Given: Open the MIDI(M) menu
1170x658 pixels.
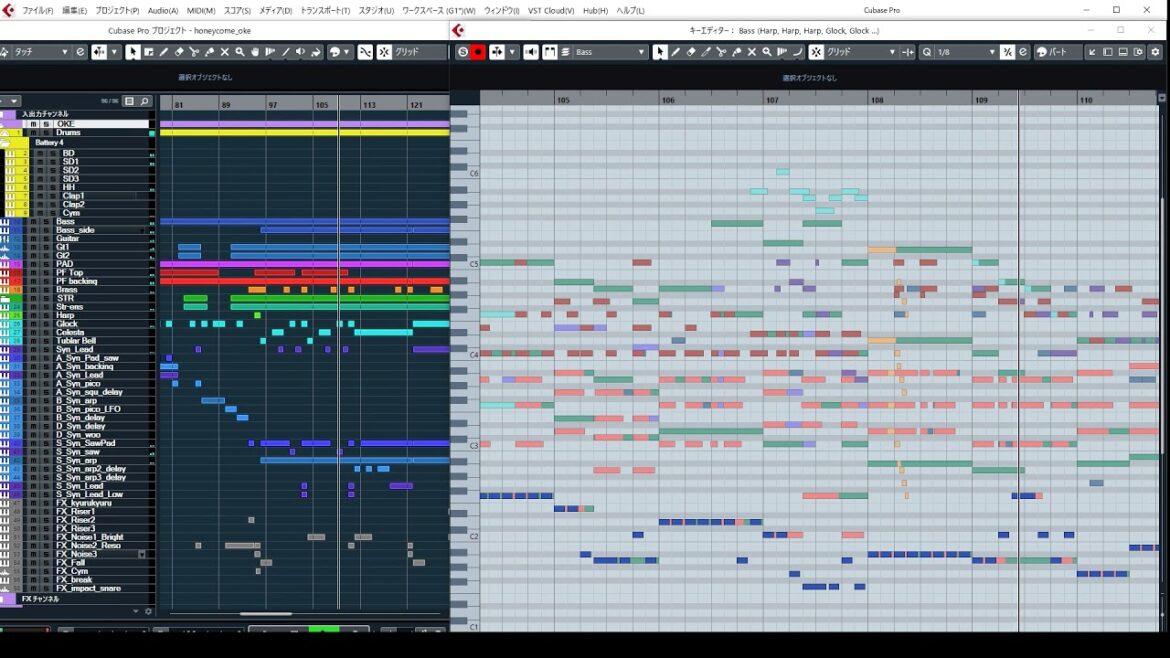Looking at the screenshot, I should pos(201,10).
